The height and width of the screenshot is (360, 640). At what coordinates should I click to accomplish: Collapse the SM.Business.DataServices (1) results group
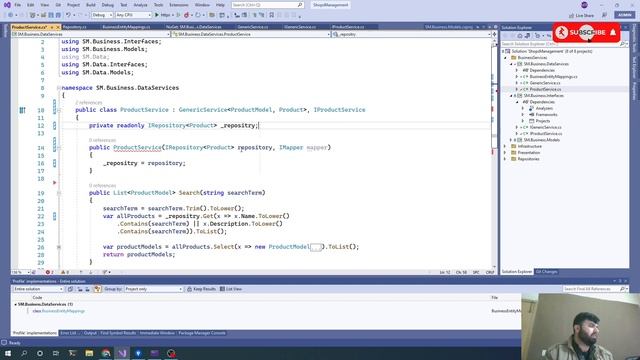[16, 304]
